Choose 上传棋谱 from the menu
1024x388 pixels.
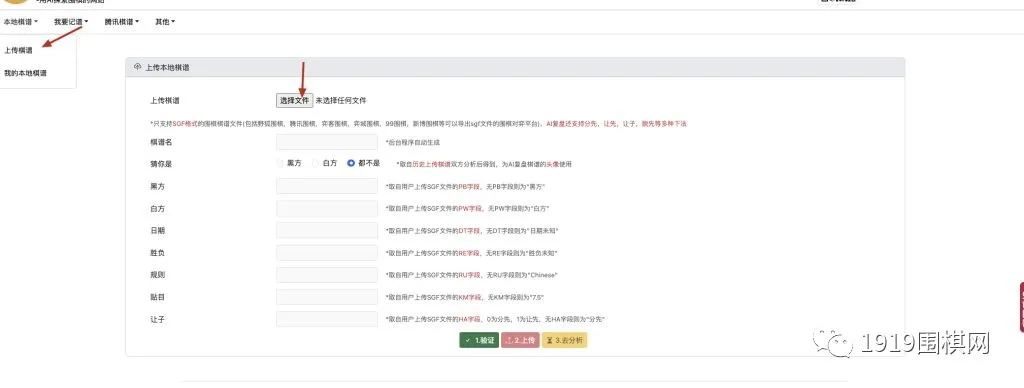[18, 50]
